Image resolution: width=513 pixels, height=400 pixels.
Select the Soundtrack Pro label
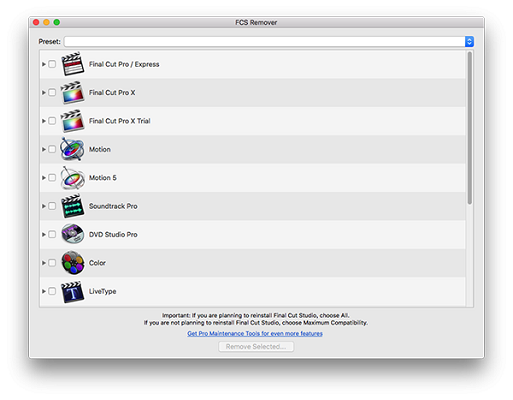pos(113,206)
